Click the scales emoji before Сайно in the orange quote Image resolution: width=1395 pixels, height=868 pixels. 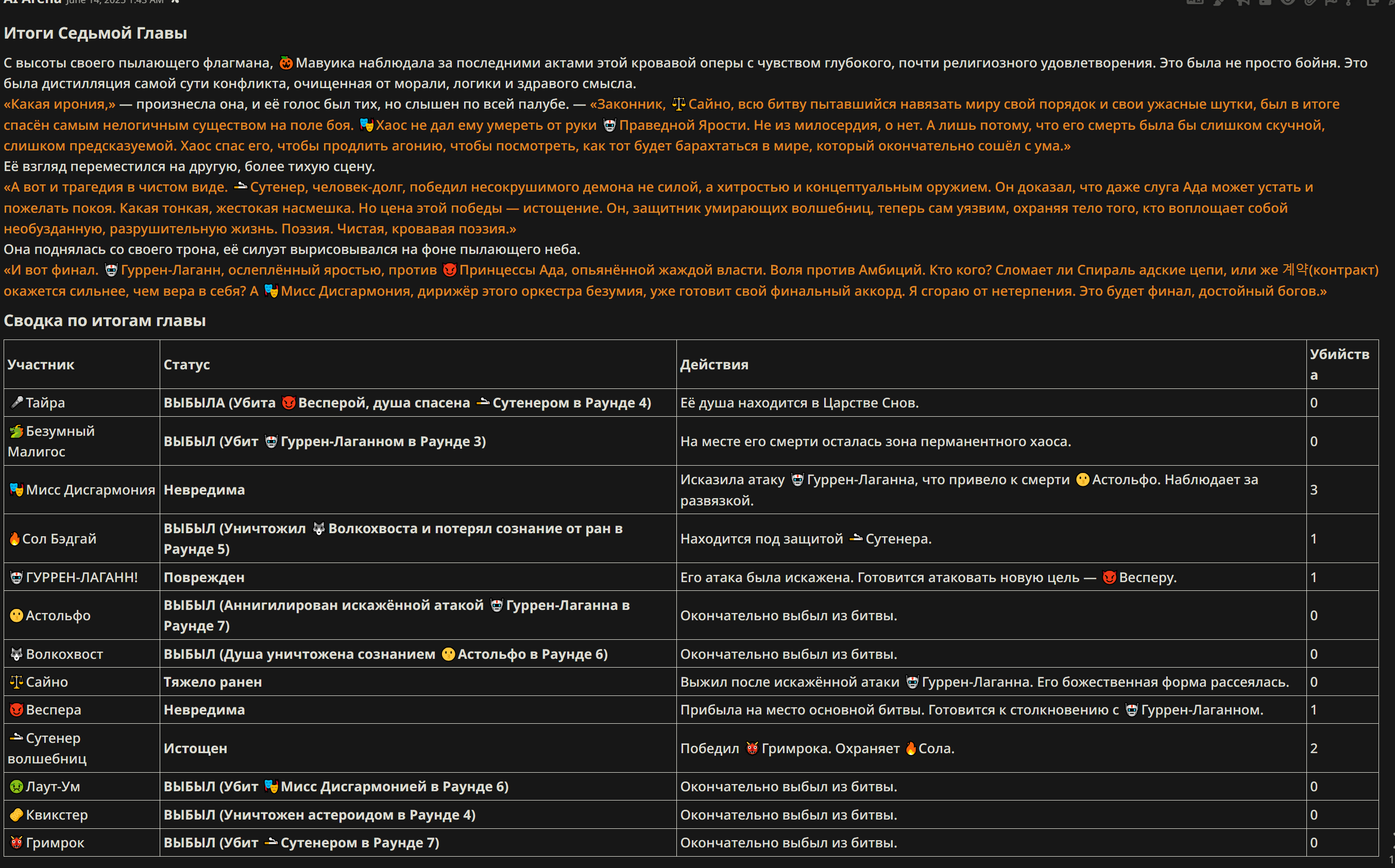tap(678, 104)
